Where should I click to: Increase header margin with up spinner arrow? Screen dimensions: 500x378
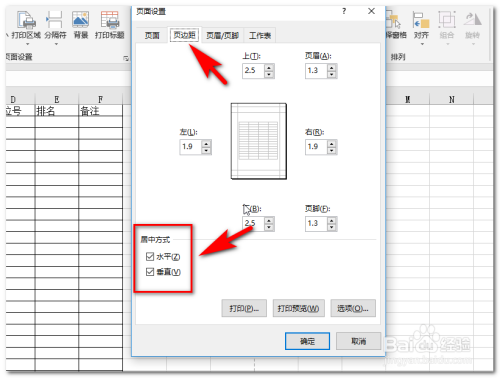pos(332,67)
